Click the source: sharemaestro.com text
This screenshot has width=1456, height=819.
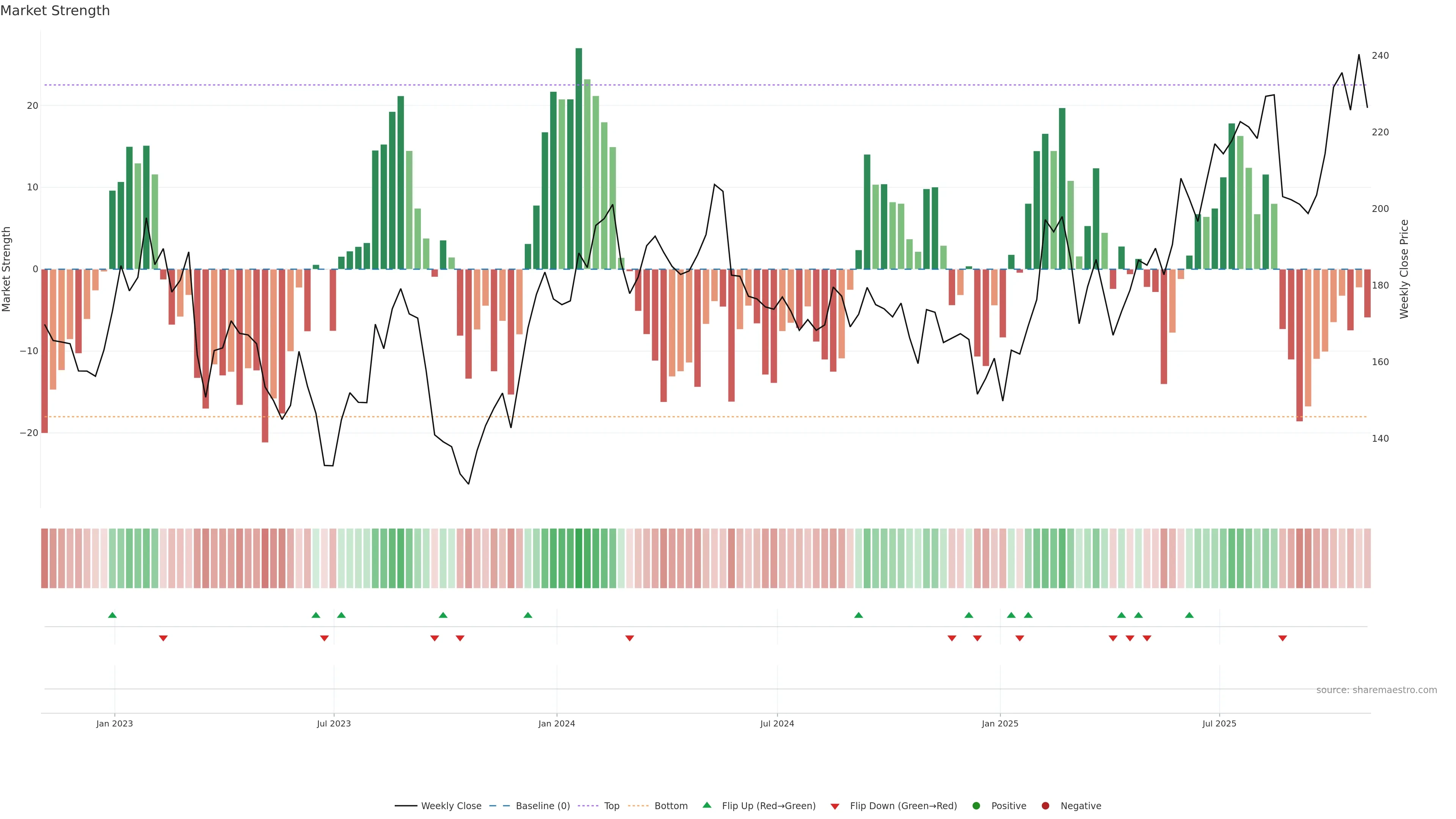click(1376, 690)
